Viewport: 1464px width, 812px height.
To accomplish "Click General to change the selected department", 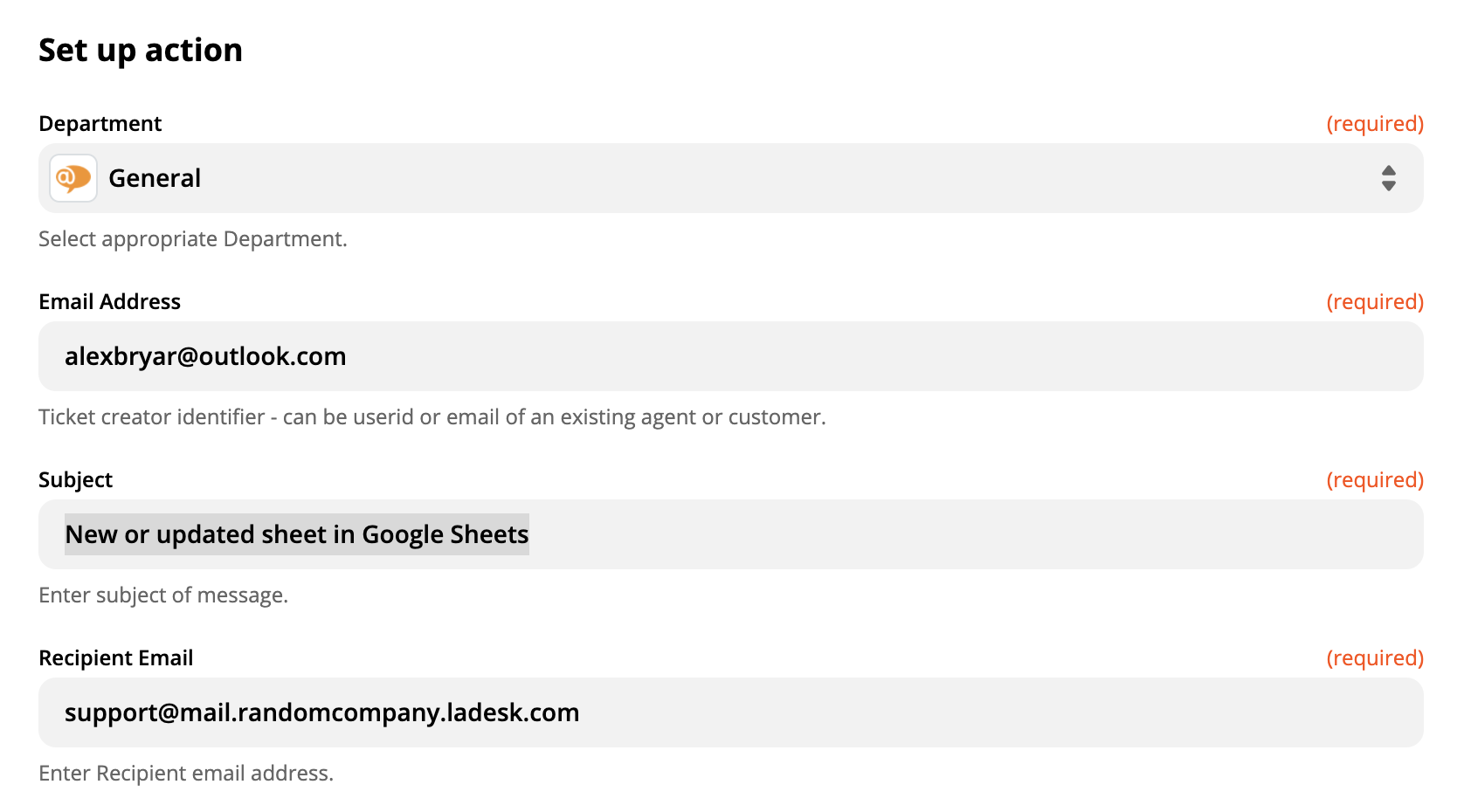I will (x=155, y=177).
